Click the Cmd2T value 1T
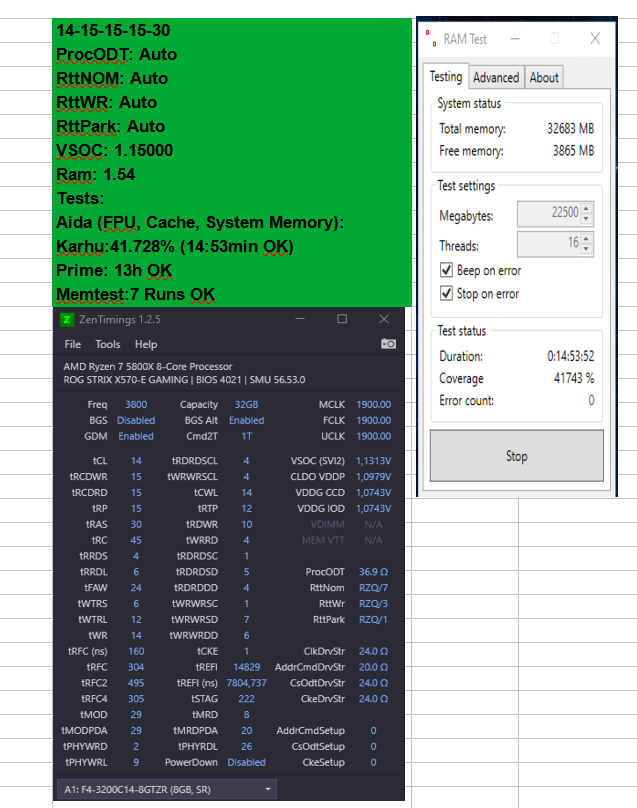637x808 pixels. click(x=246, y=436)
